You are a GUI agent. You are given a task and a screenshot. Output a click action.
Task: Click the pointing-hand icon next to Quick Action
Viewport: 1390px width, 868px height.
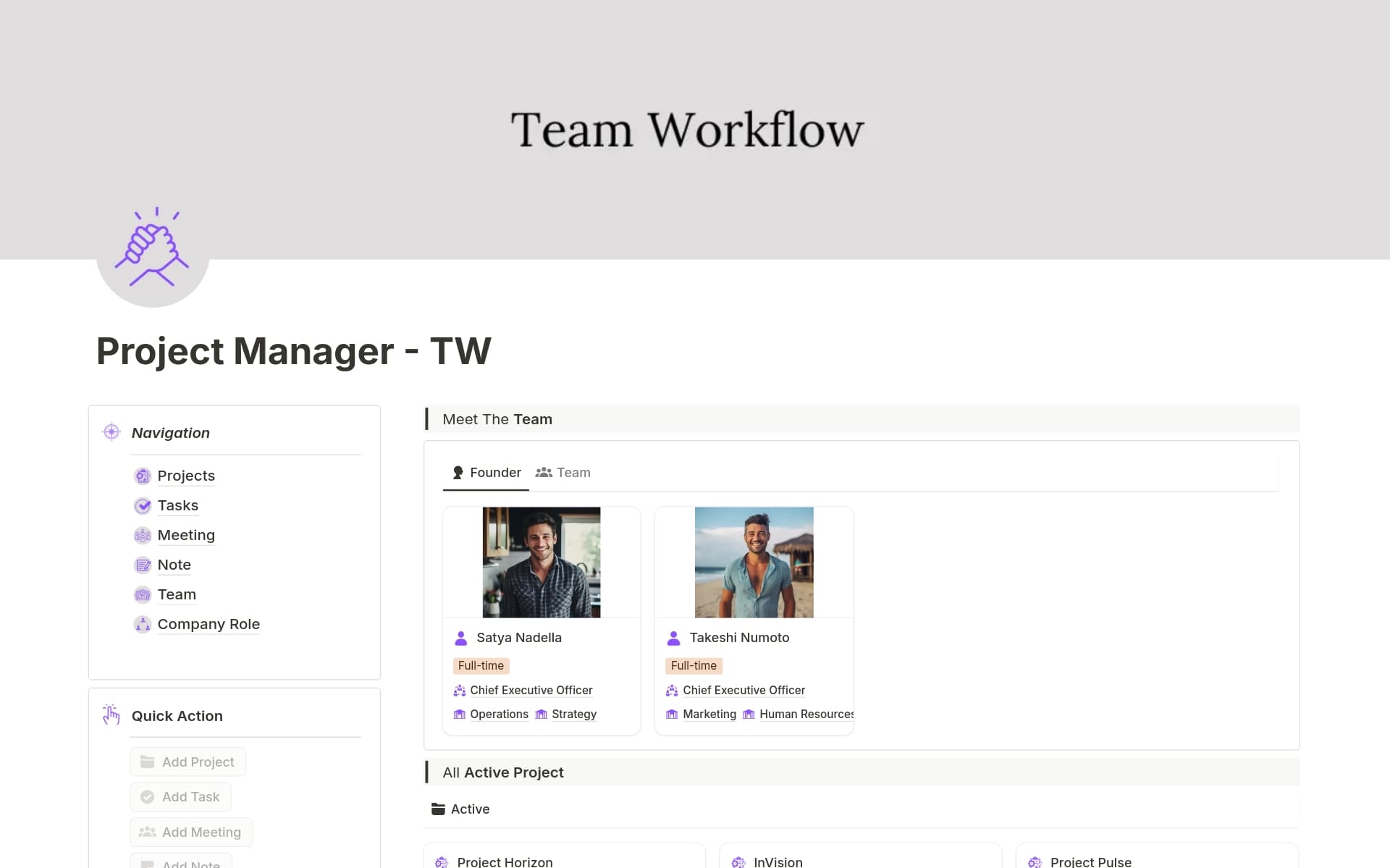(x=111, y=715)
